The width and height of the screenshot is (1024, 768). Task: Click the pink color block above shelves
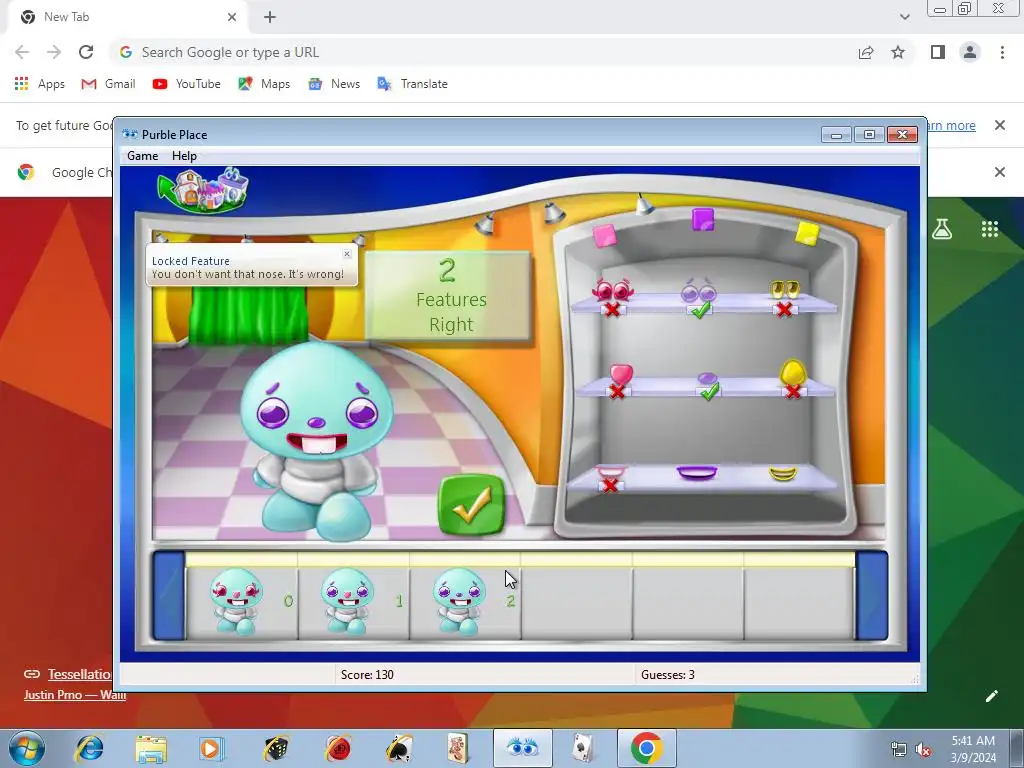[604, 235]
